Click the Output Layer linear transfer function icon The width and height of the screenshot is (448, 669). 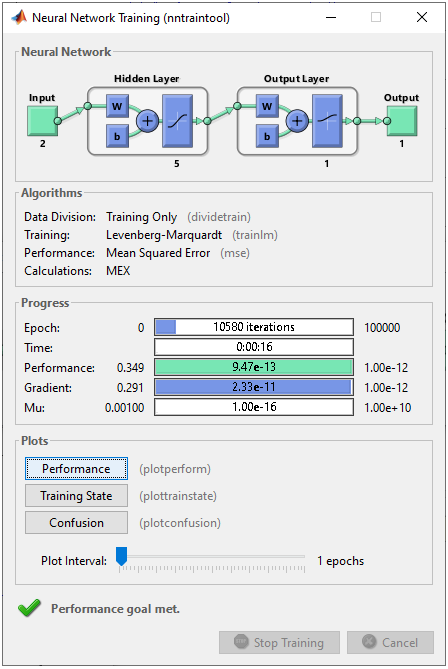tap(327, 121)
